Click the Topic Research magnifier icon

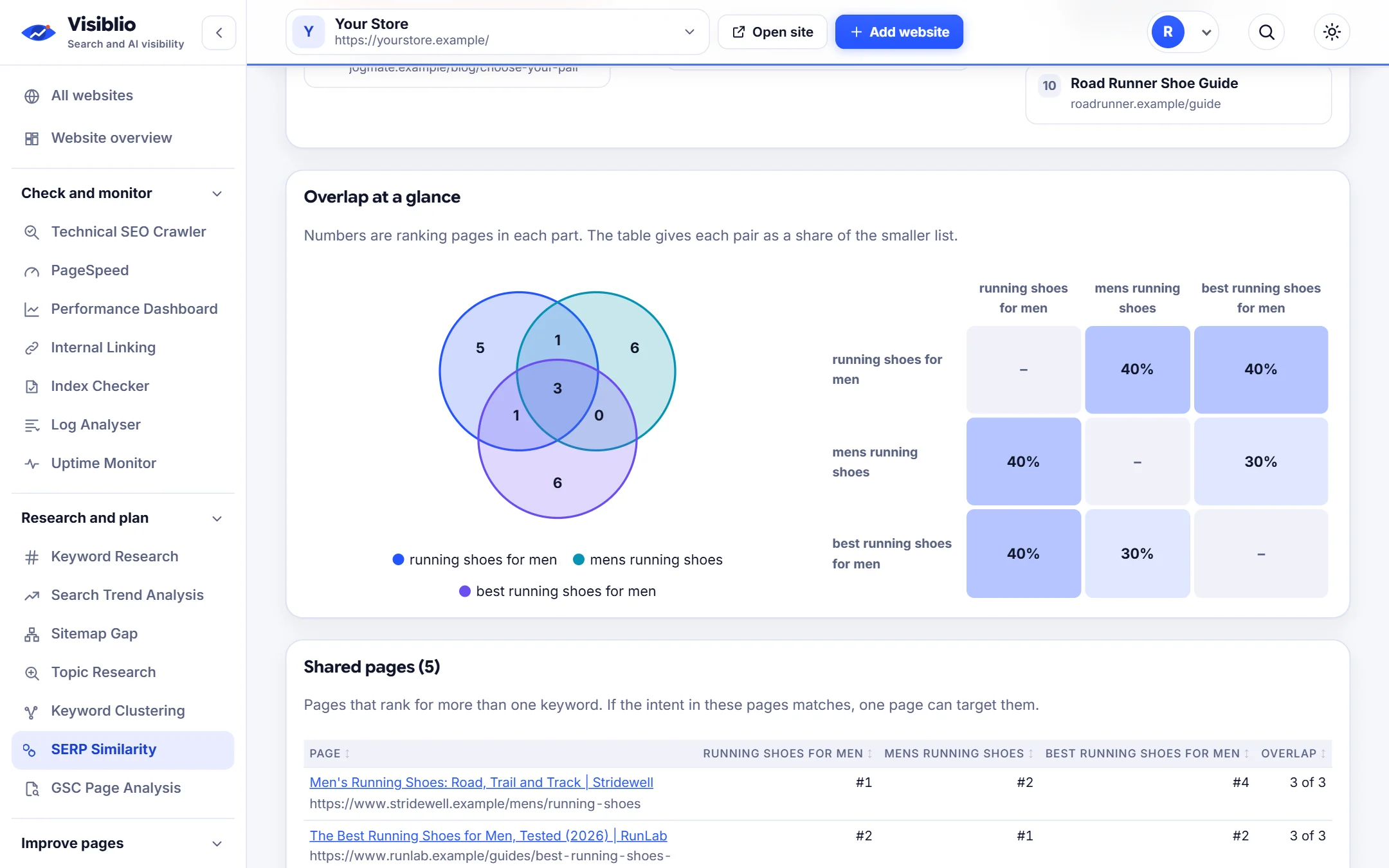point(32,673)
